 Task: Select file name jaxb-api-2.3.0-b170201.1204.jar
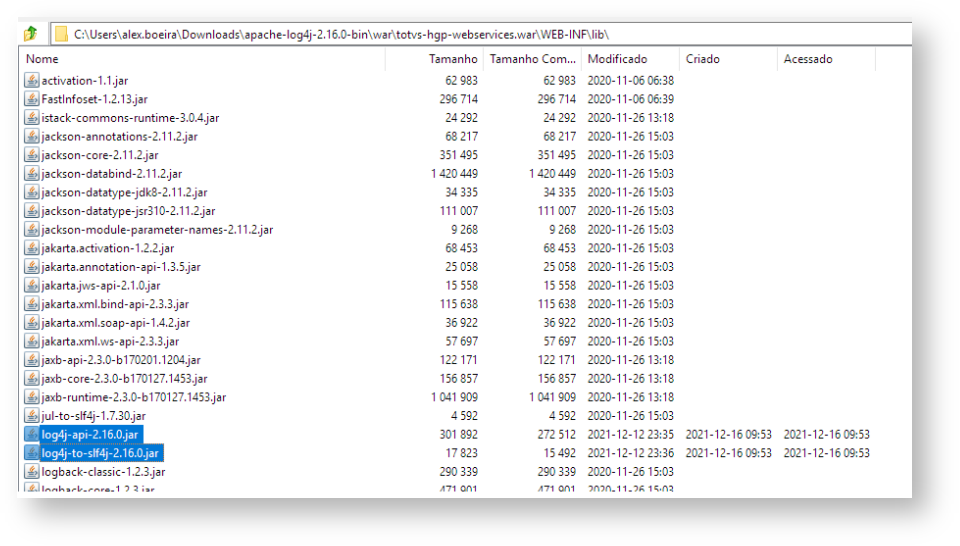[121, 360]
